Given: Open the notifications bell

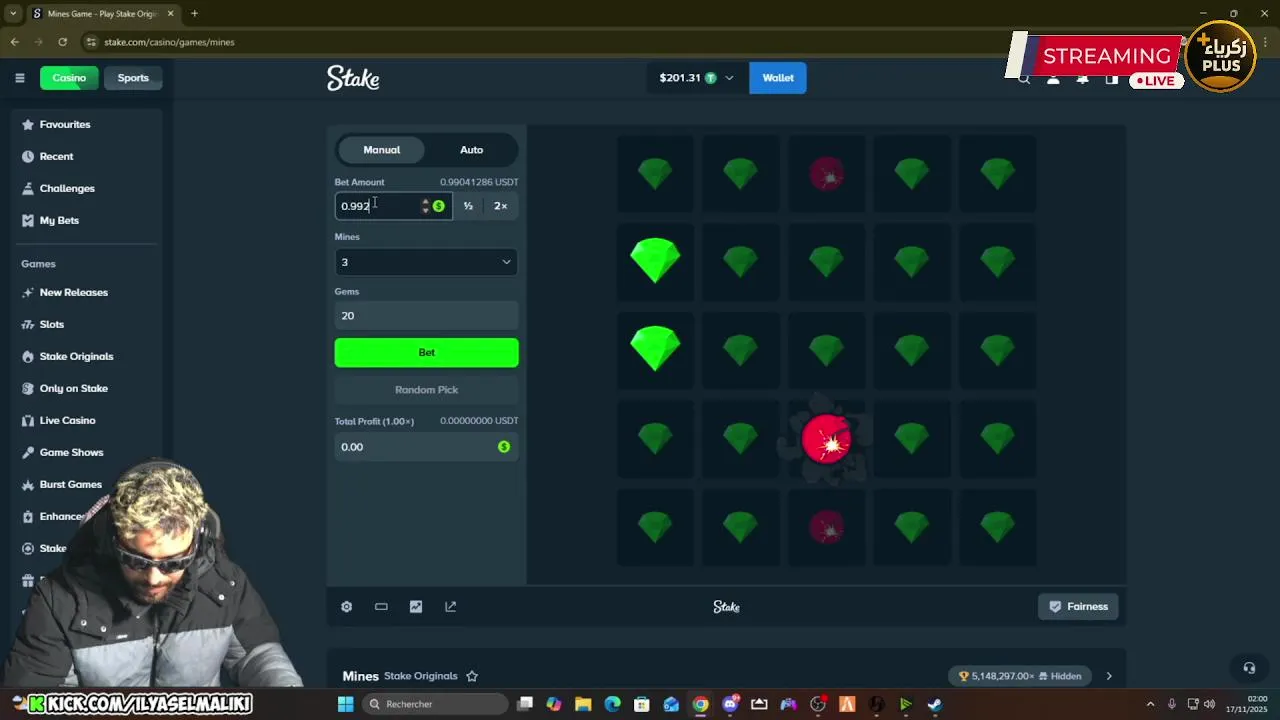Looking at the screenshot, I should point(1082,79).
